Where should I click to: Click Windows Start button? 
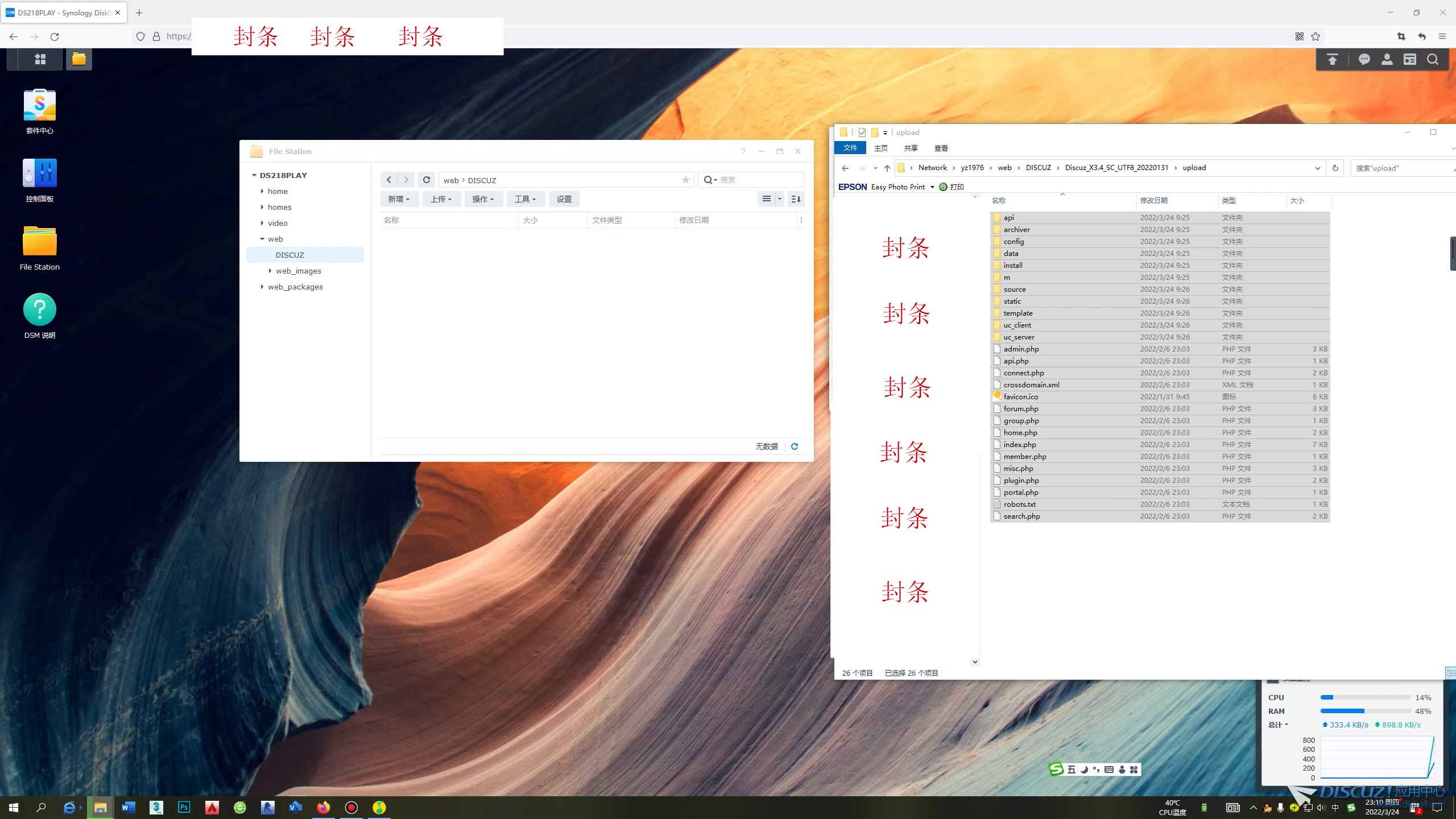(14, 808)
